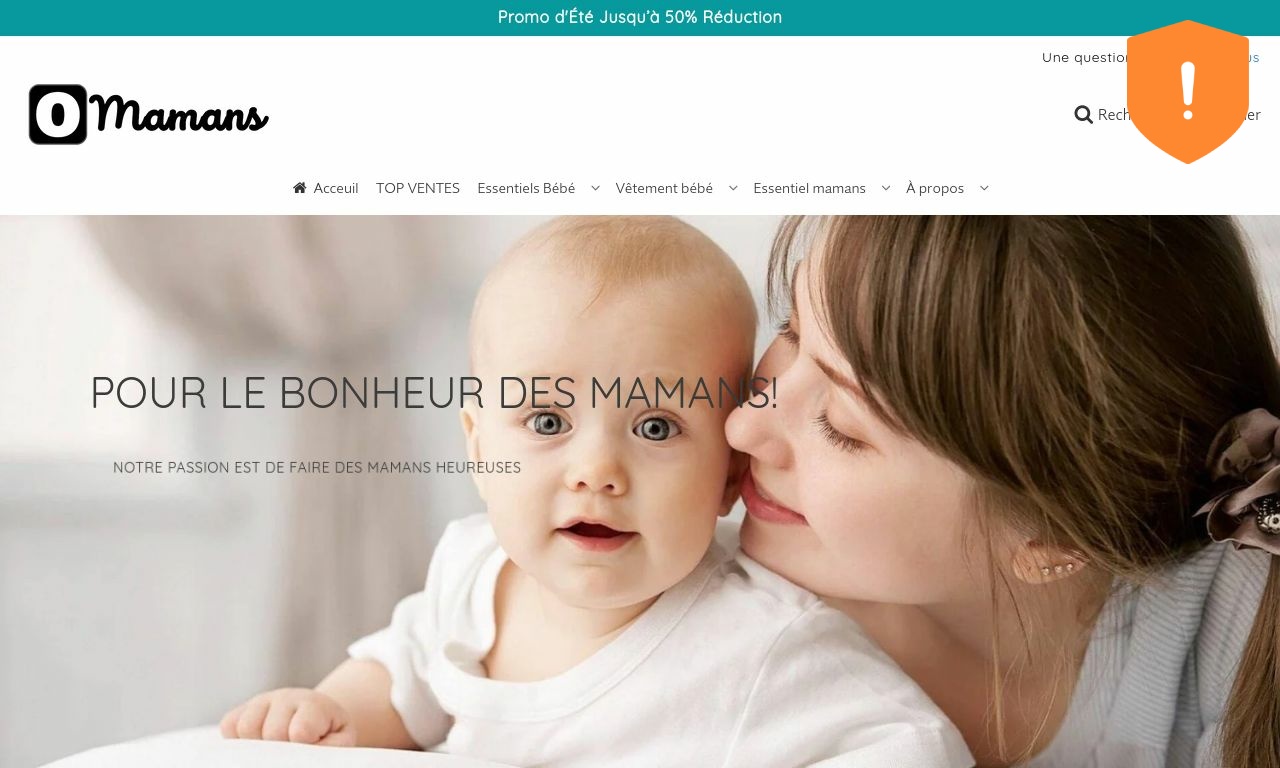Expand the Essentiels Bébé chevron

595,188
